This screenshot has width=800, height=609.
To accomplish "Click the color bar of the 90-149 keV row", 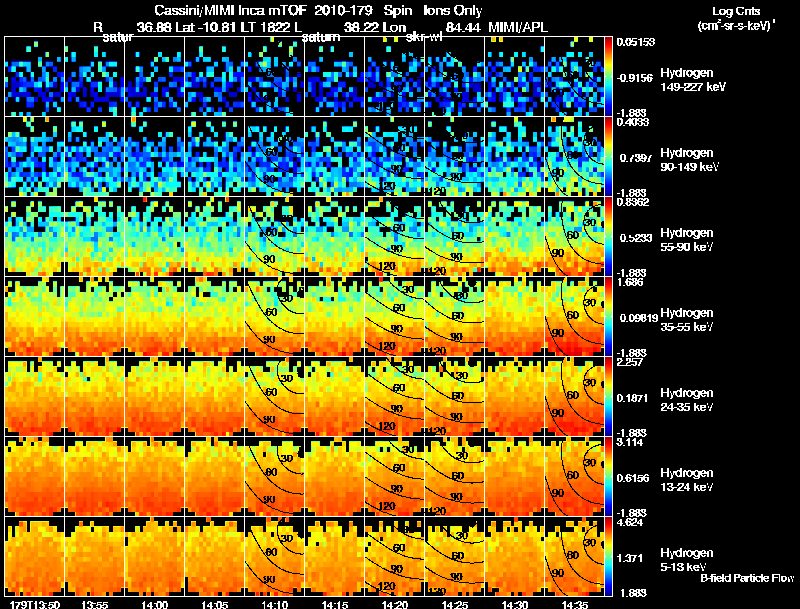I will tap(608, 157).
